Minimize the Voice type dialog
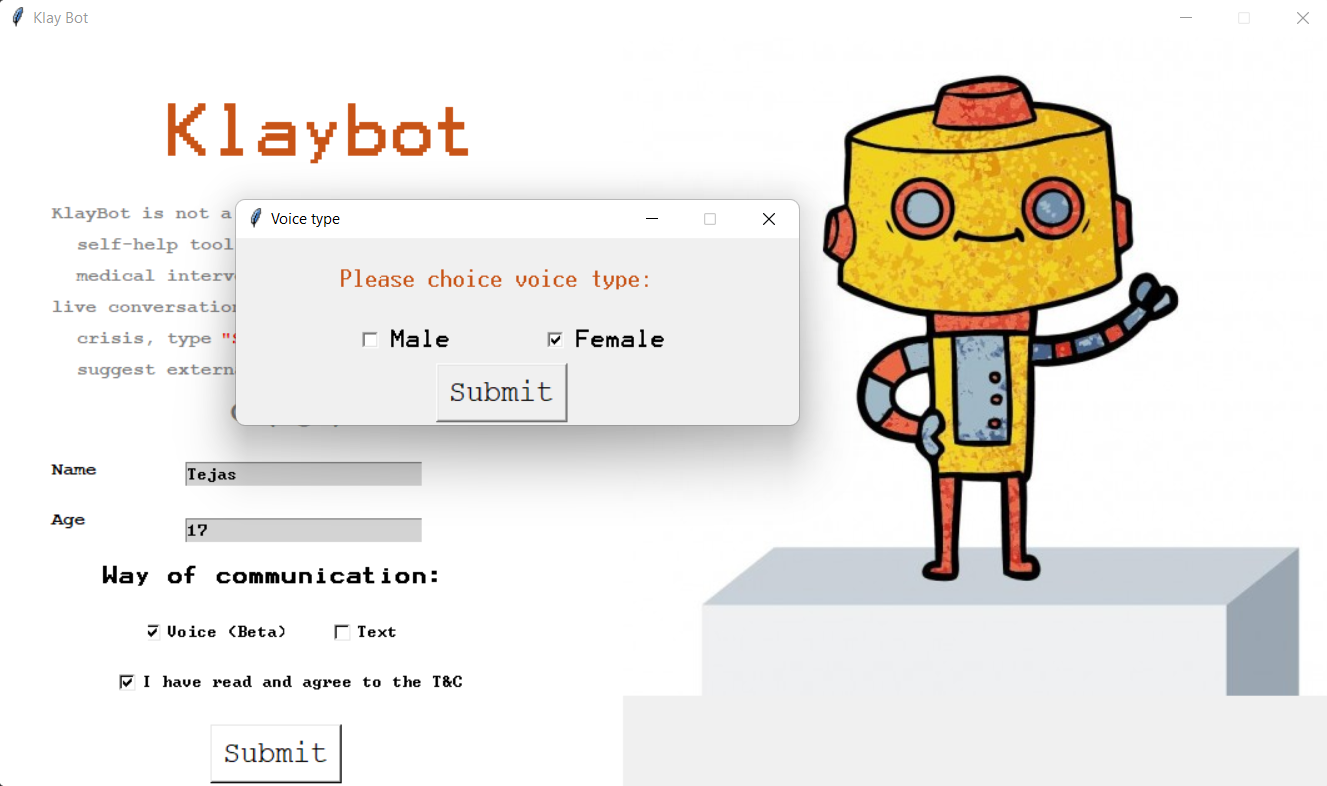The image size is (1327, 786). [x=651, y=218]
